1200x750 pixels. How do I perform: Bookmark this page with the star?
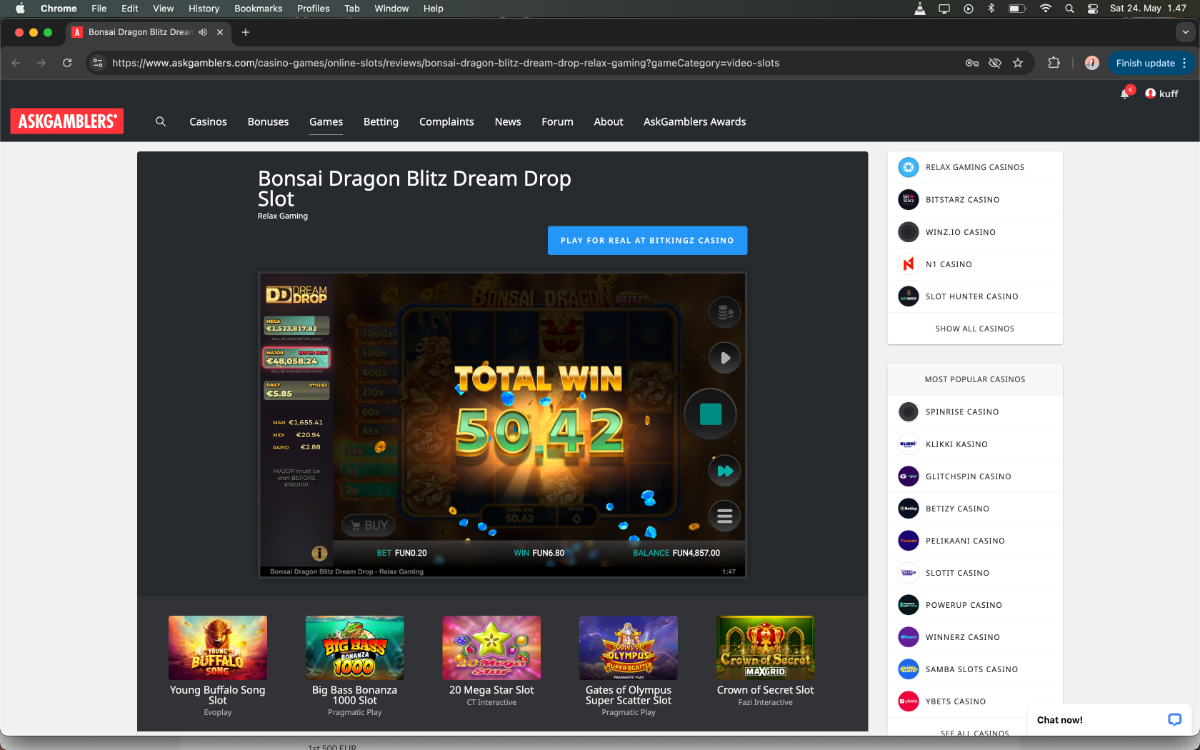tap(1018, 63)
